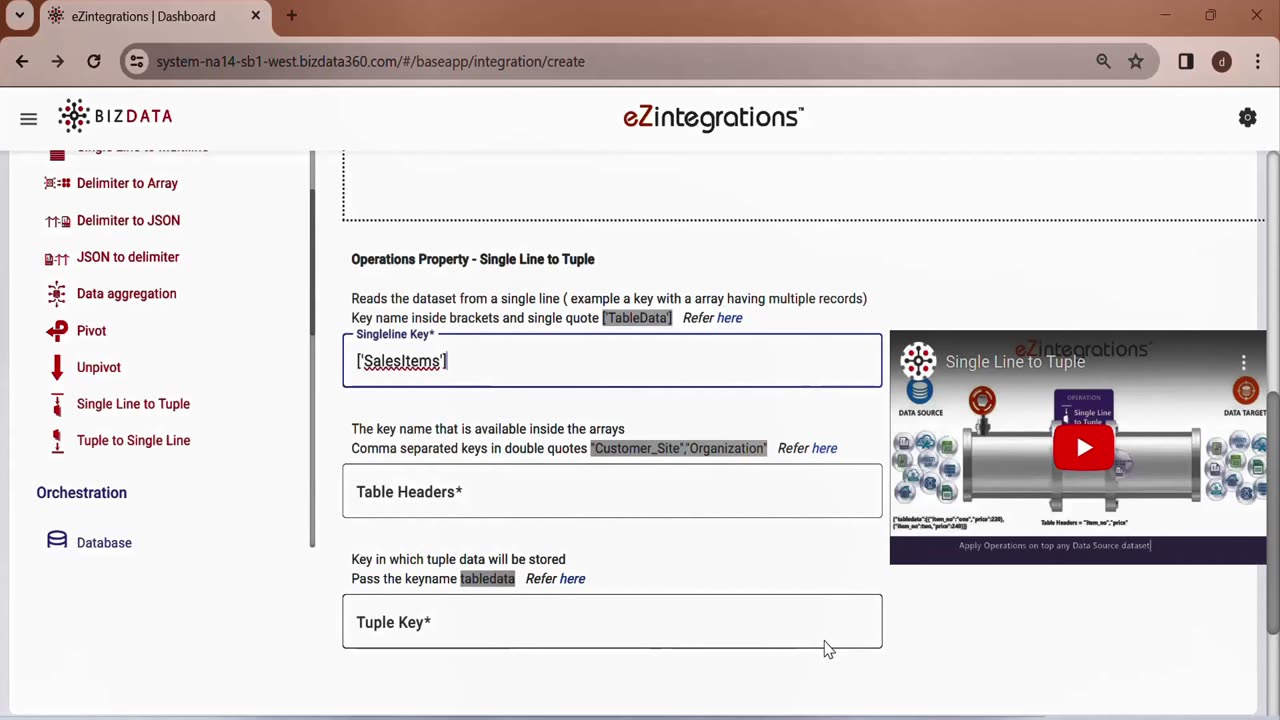
Task: Click the 'Single Line to Tuple' video title
Action: (x=1015, y=362)
